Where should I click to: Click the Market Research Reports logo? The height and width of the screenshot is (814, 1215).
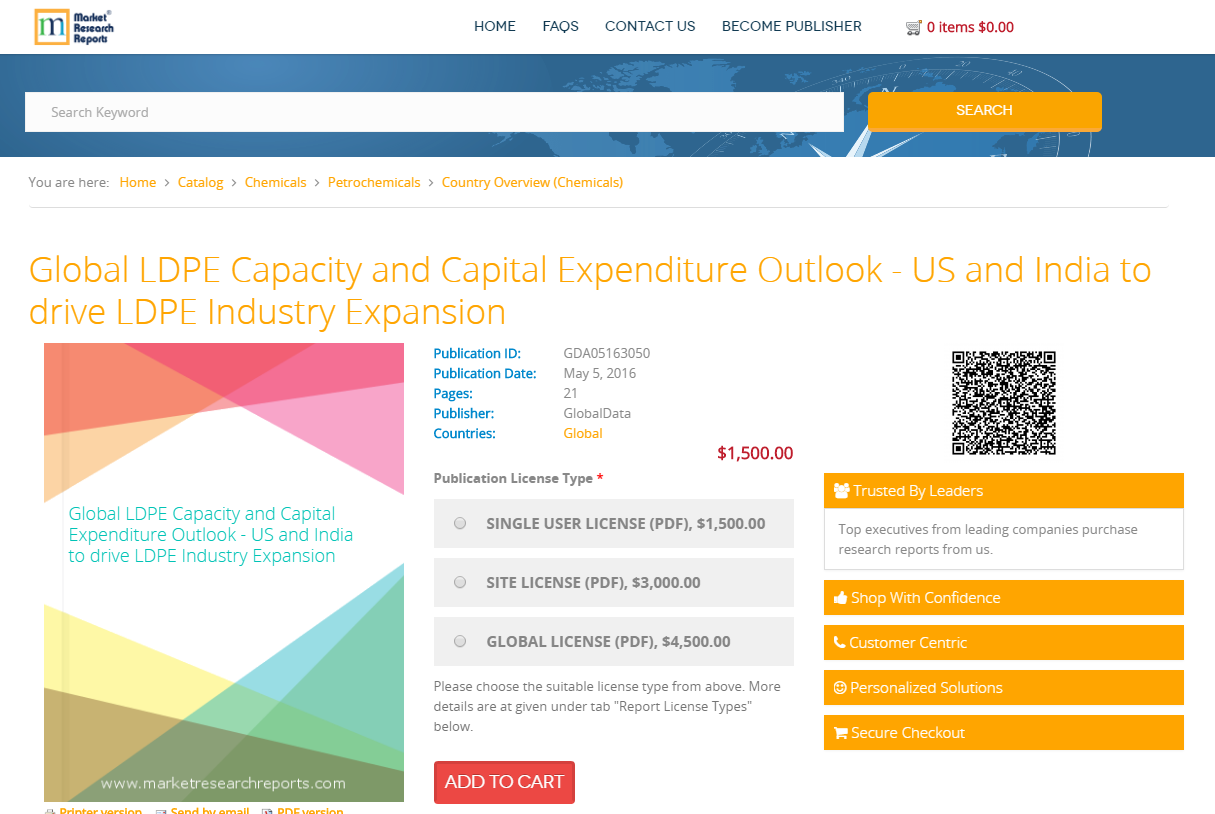(73, 27)
